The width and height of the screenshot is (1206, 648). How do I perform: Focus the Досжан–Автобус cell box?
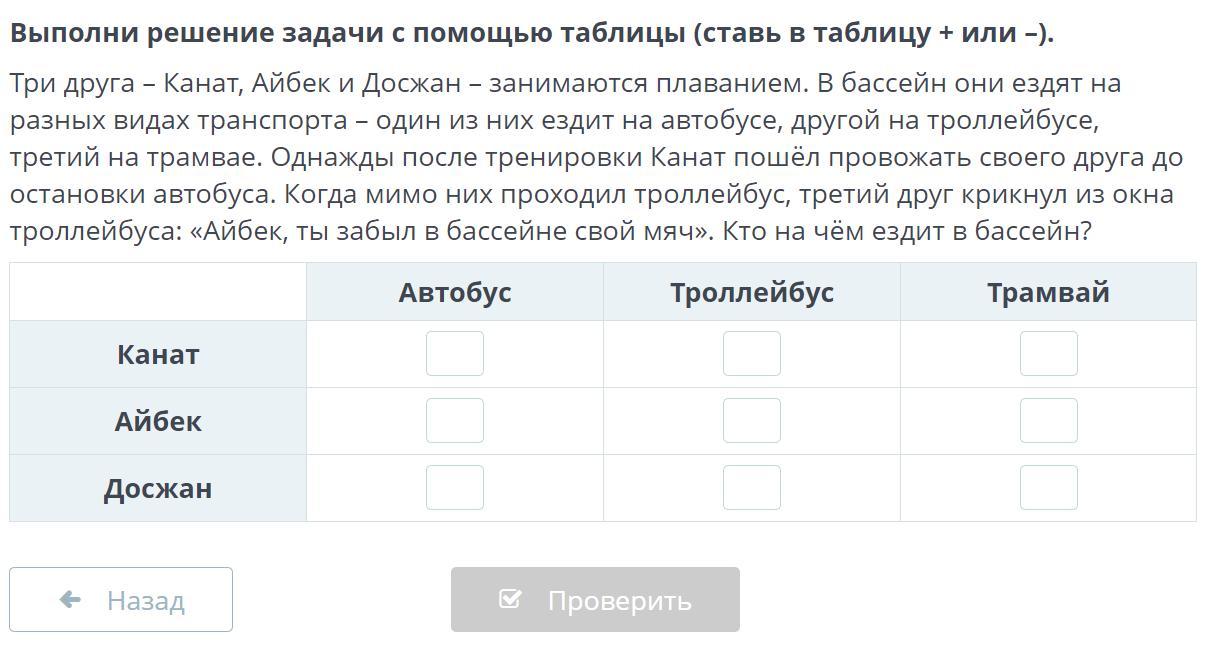tap(455, 488)
